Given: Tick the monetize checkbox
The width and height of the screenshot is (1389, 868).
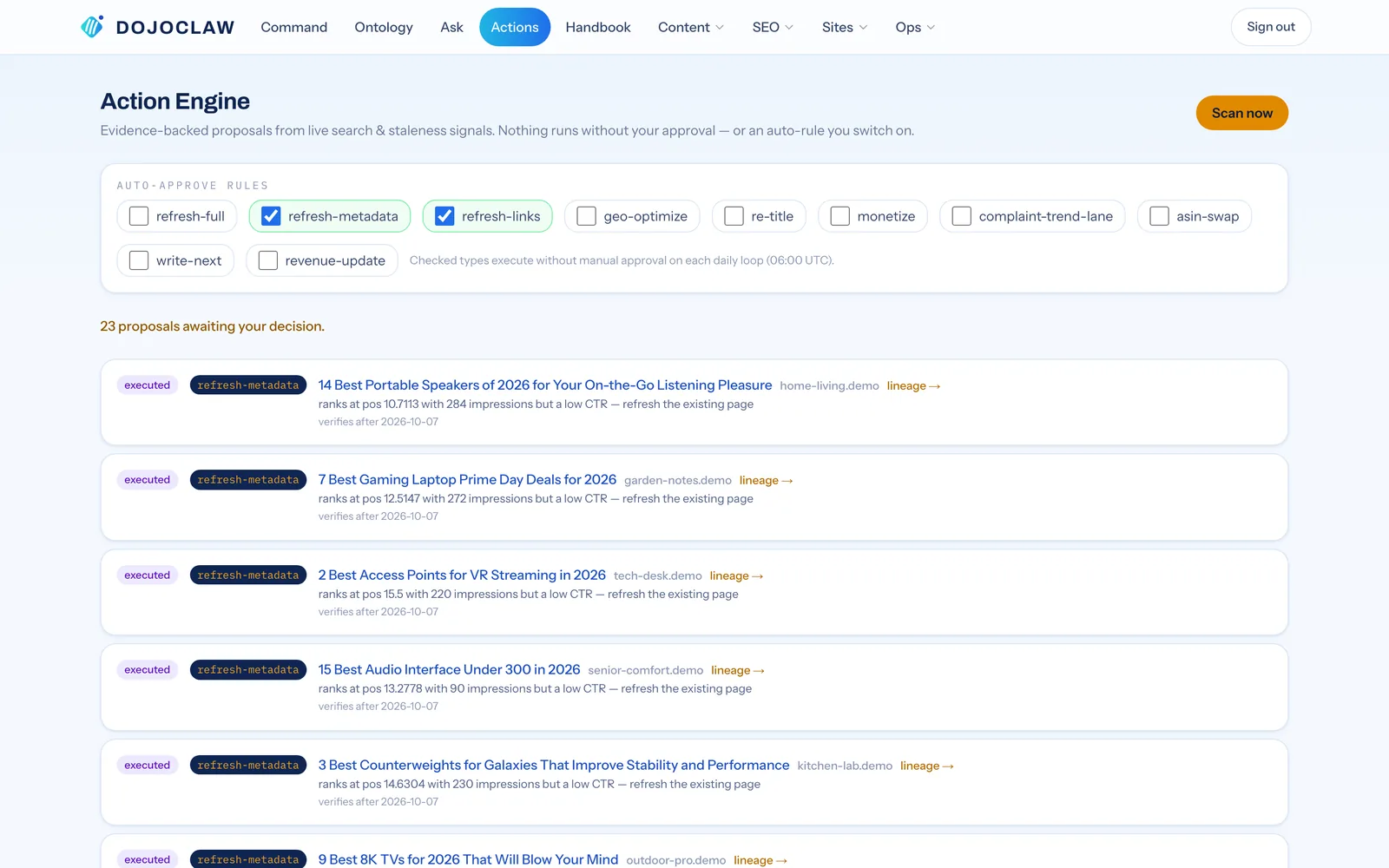Looking at the screenshot, I should [x=839, y=216].
